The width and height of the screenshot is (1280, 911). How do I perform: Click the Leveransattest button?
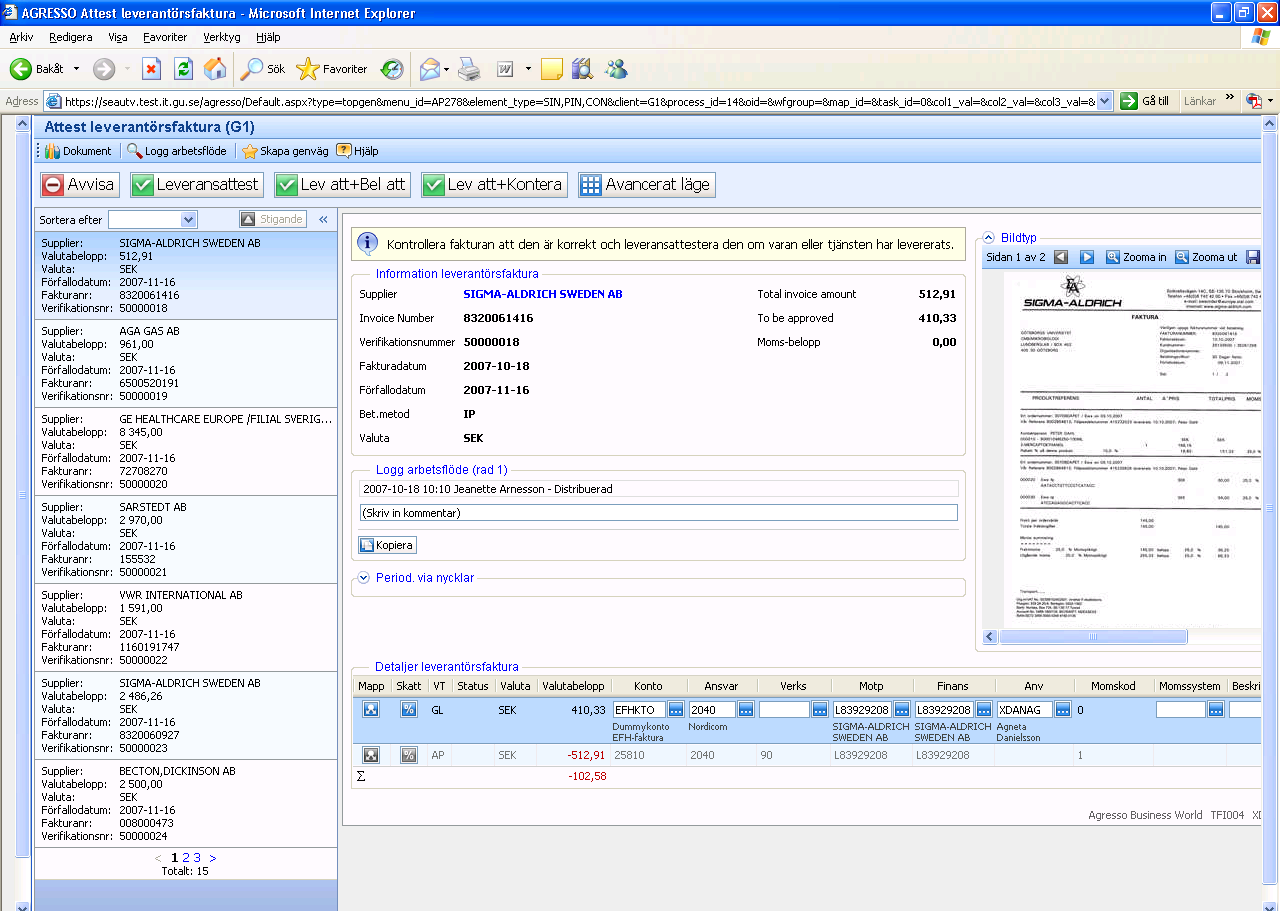(197, 185)
